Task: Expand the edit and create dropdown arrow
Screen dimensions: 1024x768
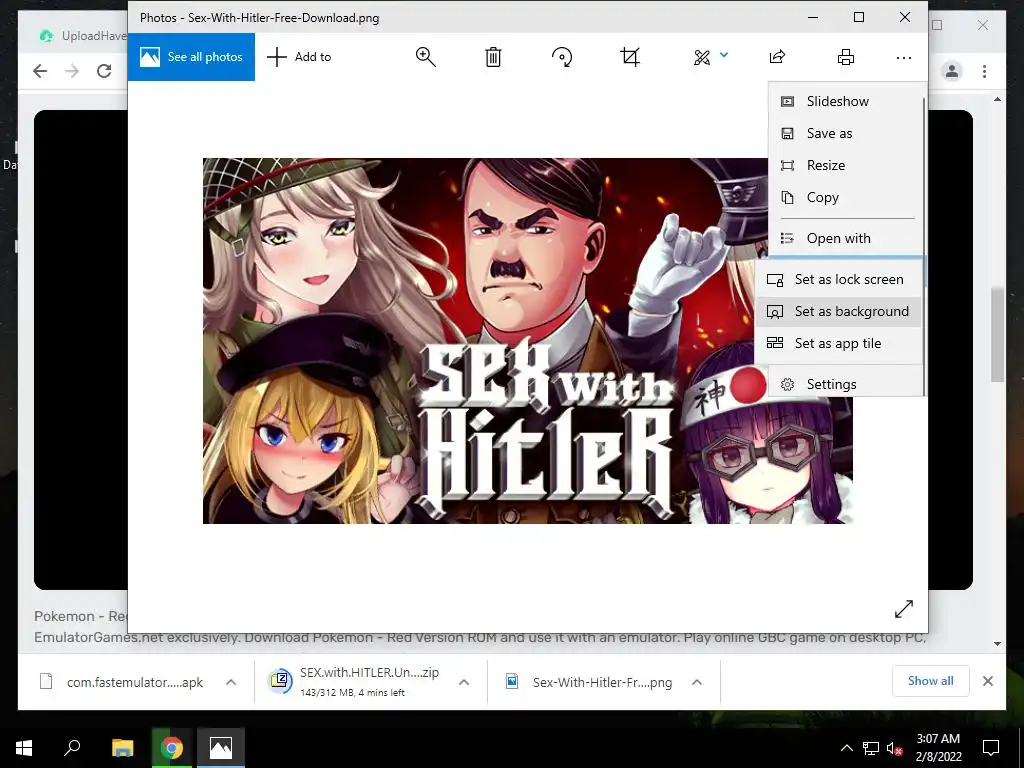Action: click(724, 55)
